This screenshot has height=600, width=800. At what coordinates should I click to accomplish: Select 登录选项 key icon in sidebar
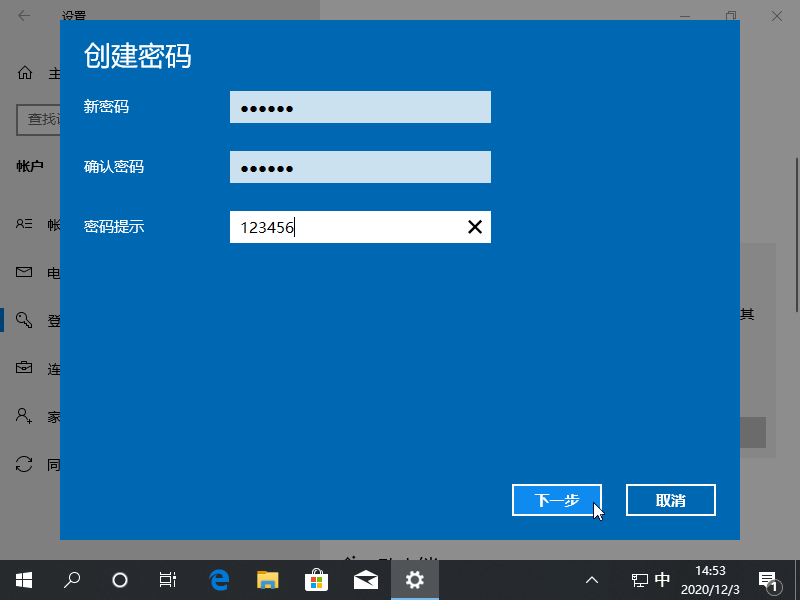click(x=22, y=320)
